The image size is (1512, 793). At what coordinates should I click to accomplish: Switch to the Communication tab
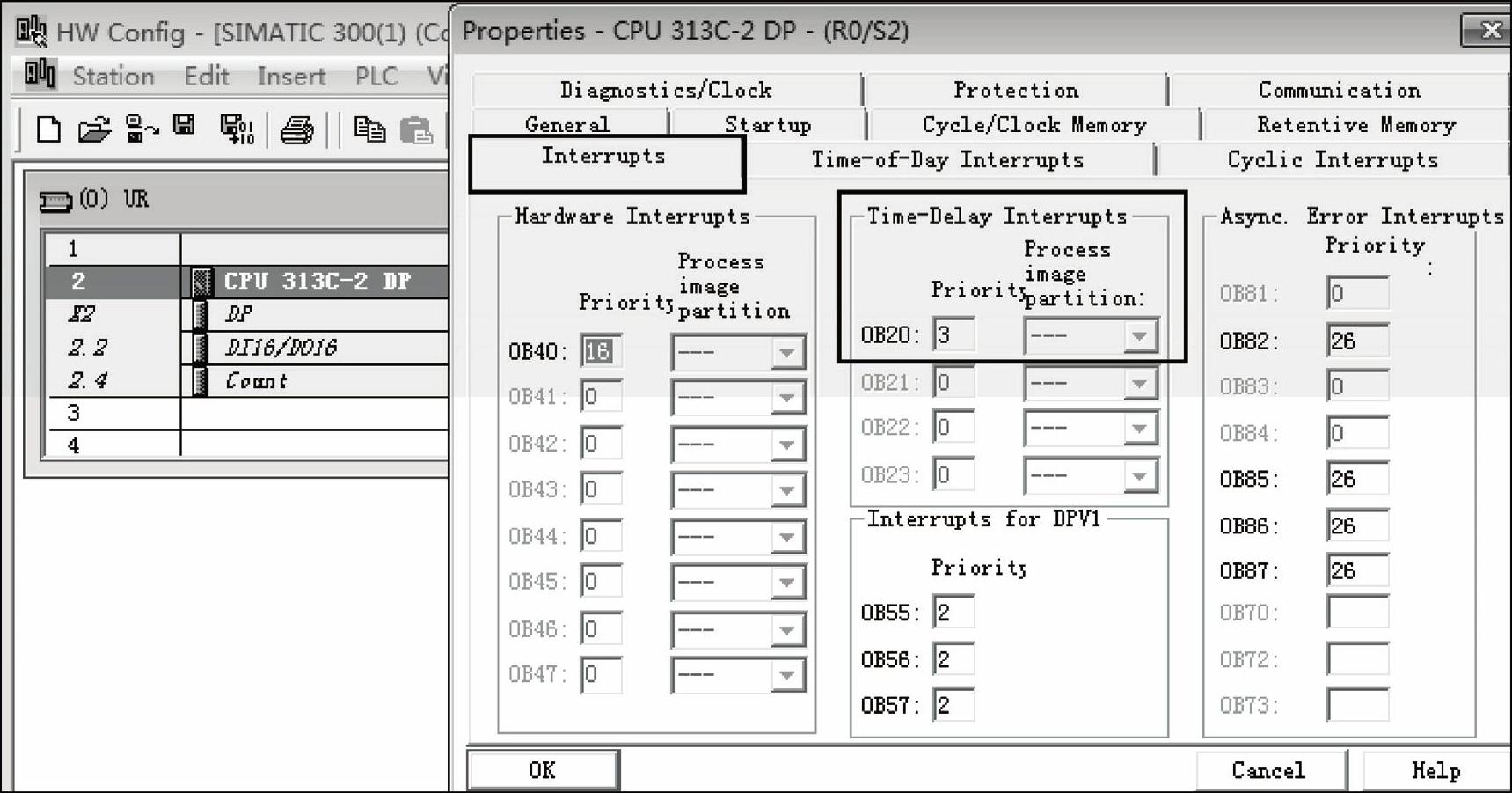click(x=1339, y=90)
